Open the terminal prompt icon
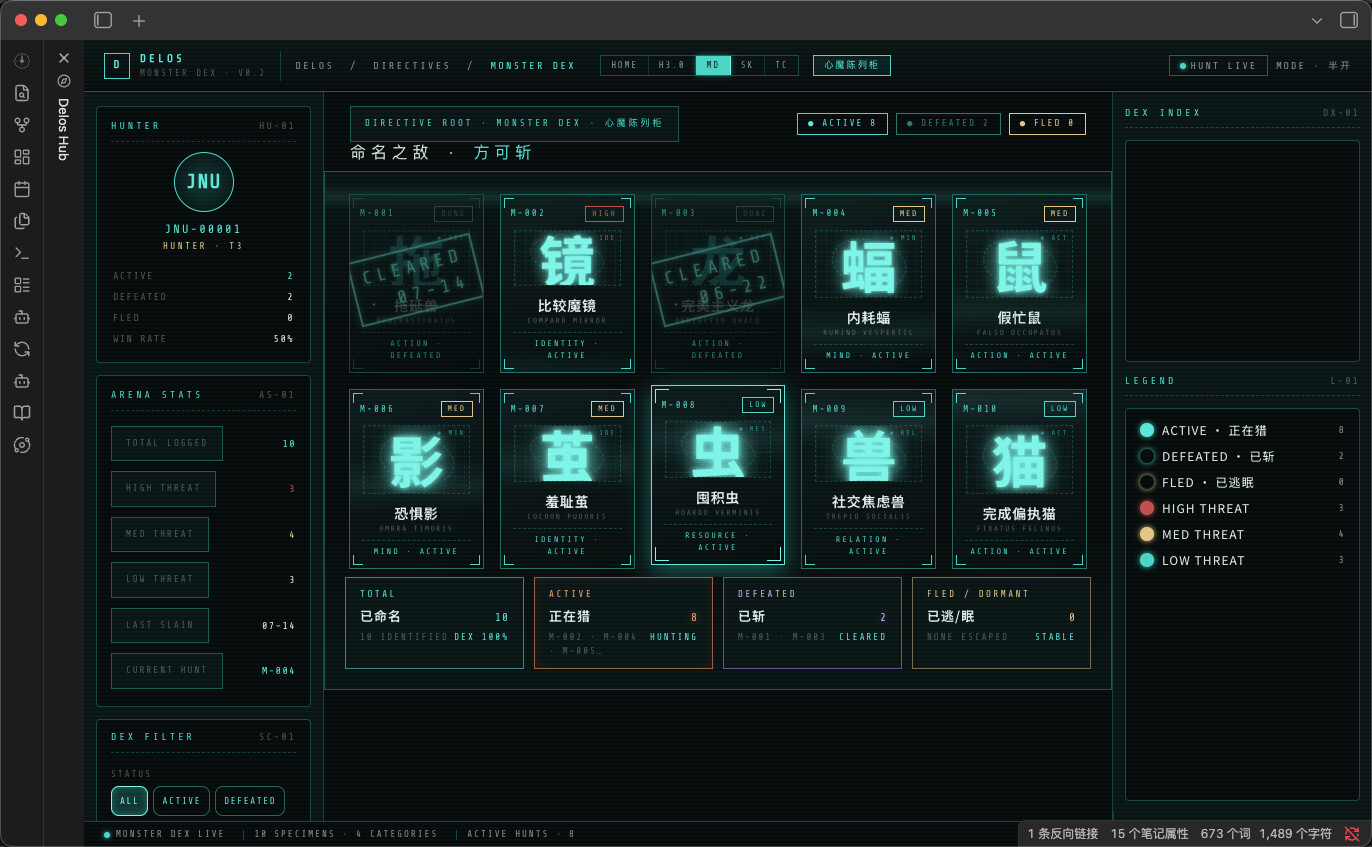1372x847 pixels. coord(22,253)
